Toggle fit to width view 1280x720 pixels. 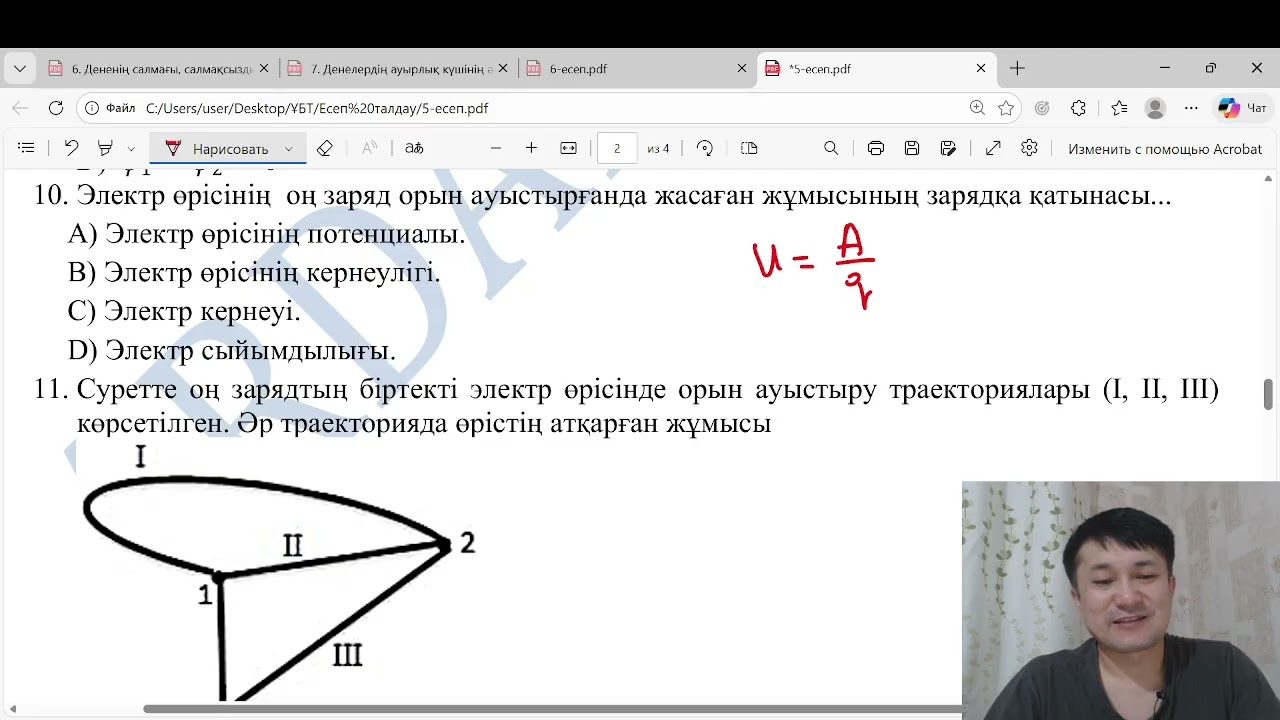click(x=569, y=148)
